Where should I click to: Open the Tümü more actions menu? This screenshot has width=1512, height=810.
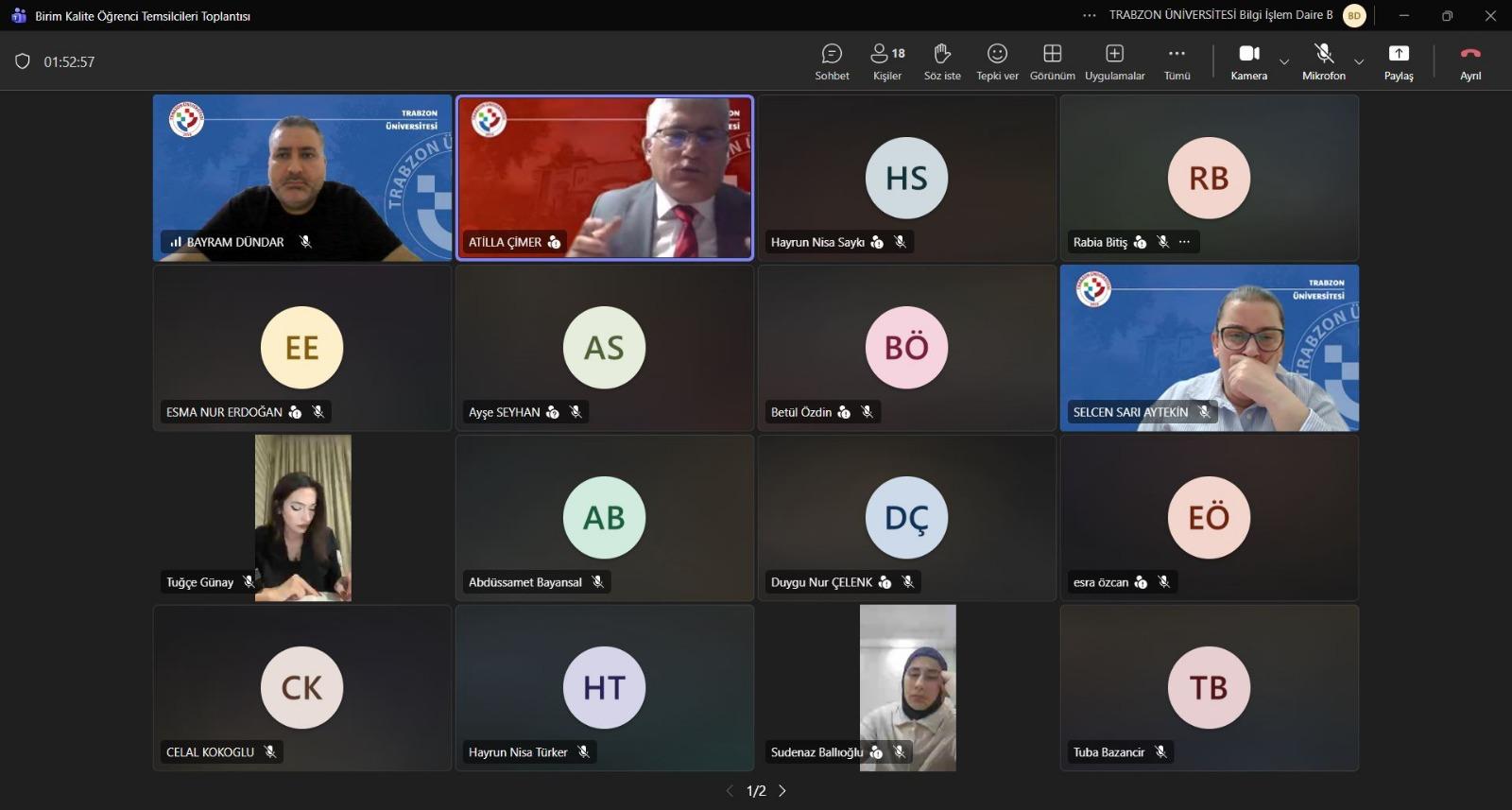point(1177,61)
